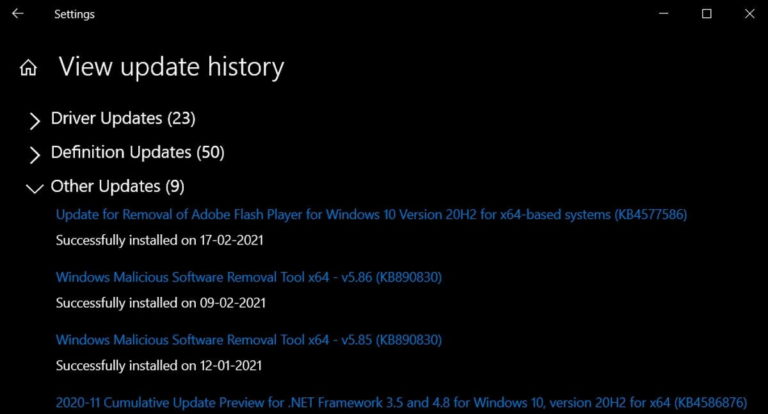Image resolution: width=768 pixels, height=414 pixels.
Task: Select the Definition Updates (50) label
Action: point(137,153)
